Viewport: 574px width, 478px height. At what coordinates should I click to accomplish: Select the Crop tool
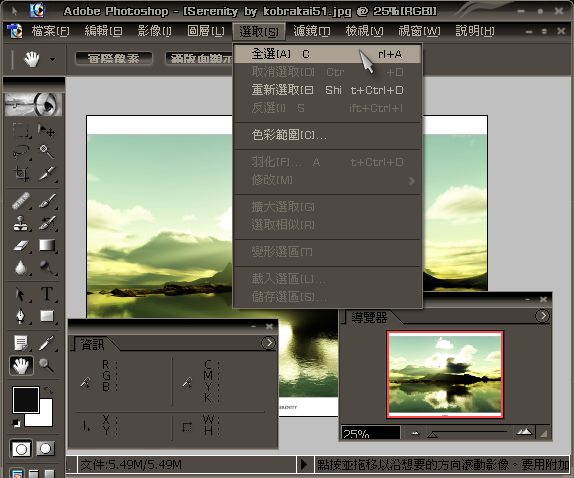point(20,173)
